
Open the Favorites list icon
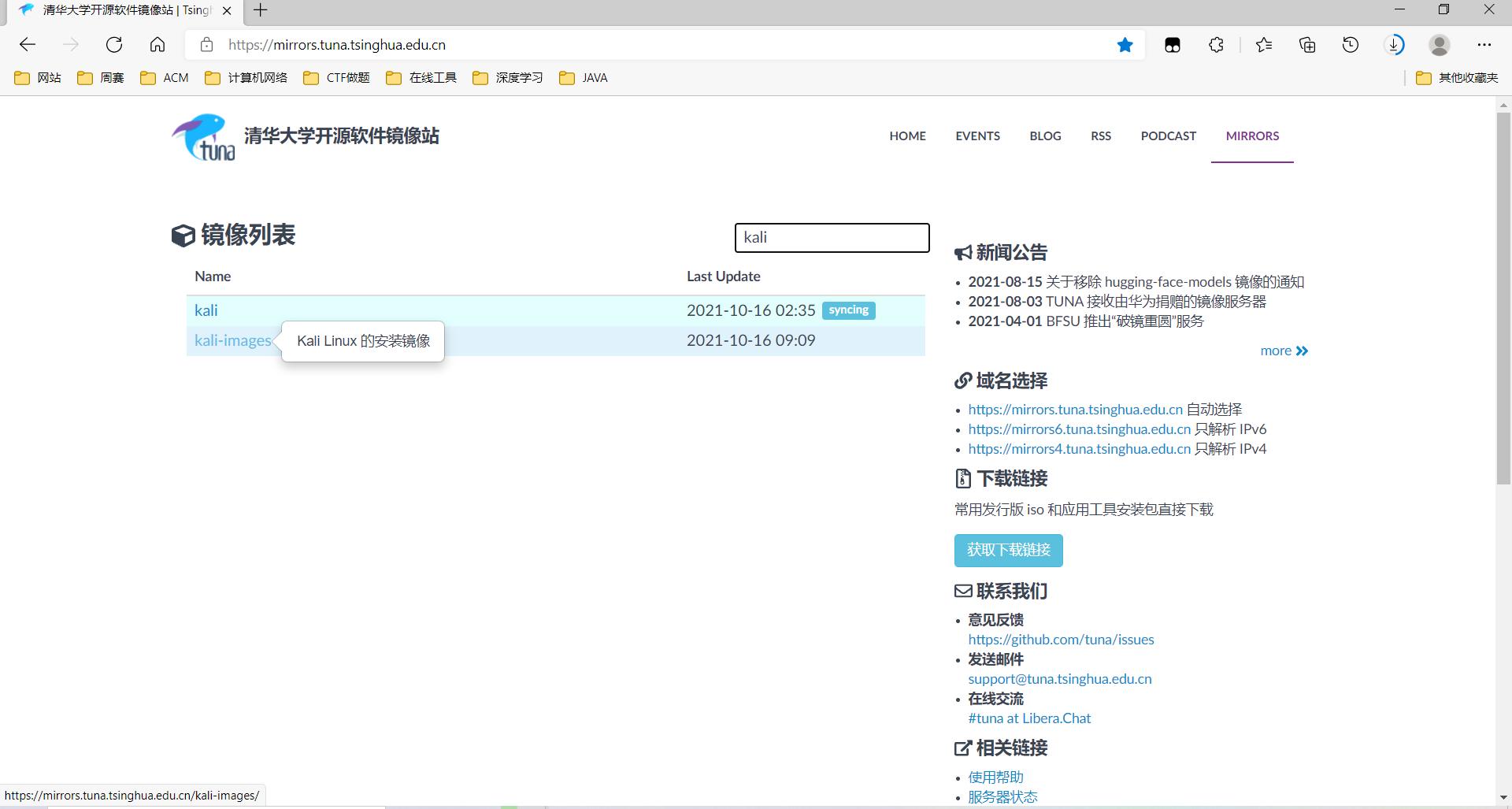pos(1264,45)
